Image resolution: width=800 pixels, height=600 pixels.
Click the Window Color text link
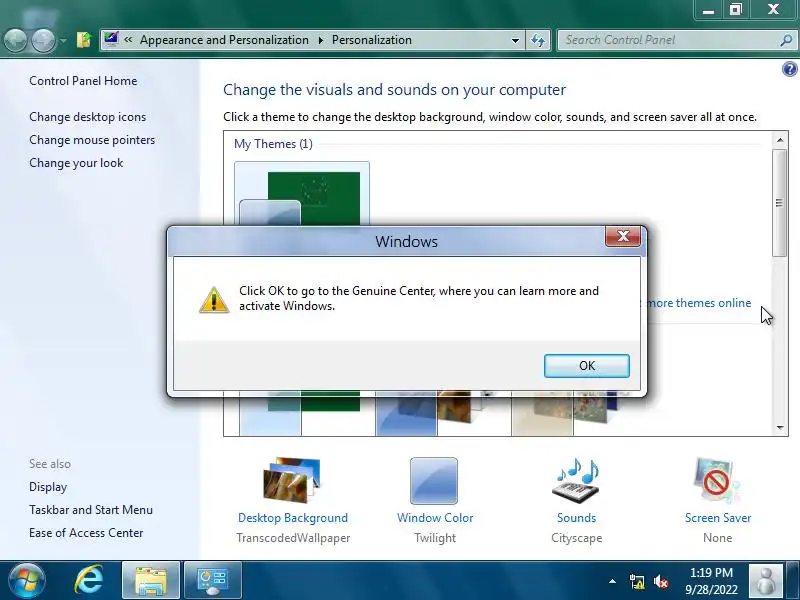click(435, 518)
